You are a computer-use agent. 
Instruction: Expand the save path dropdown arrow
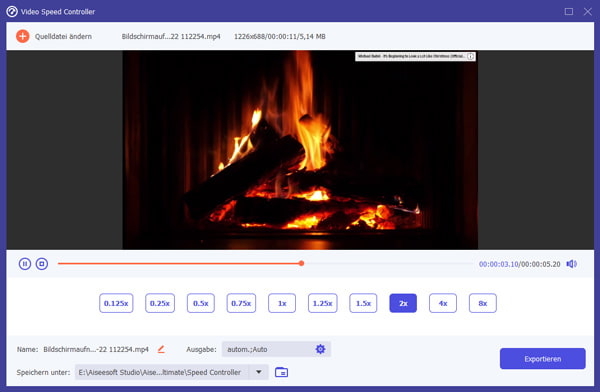(259, 372)
